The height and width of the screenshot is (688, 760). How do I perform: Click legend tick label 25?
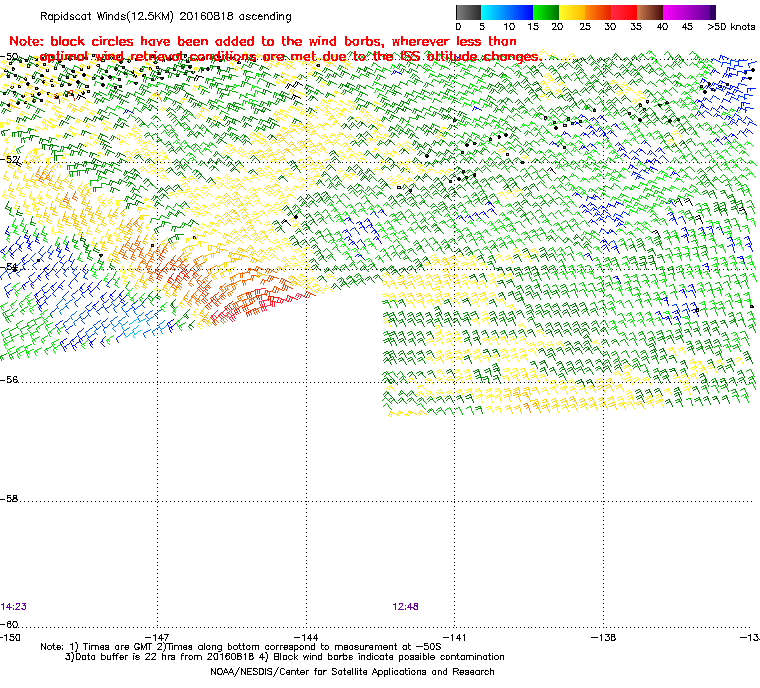tap(585, 27)
